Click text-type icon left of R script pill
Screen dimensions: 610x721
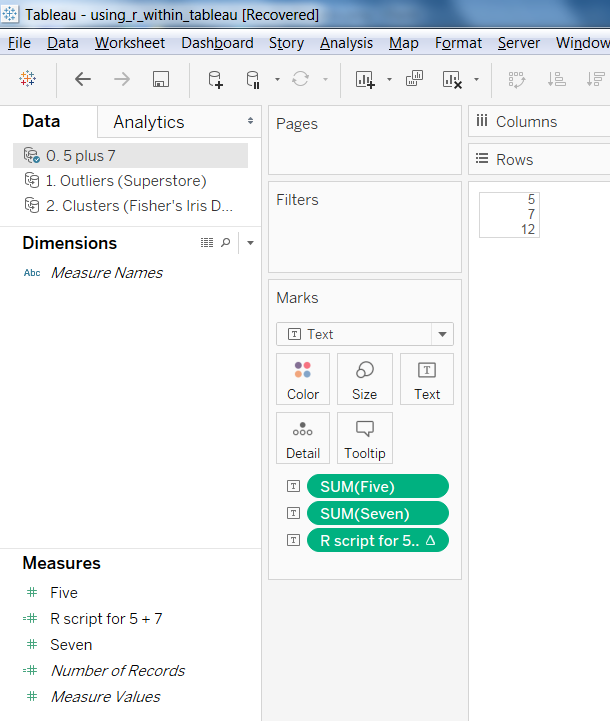(x=293, y=540)
